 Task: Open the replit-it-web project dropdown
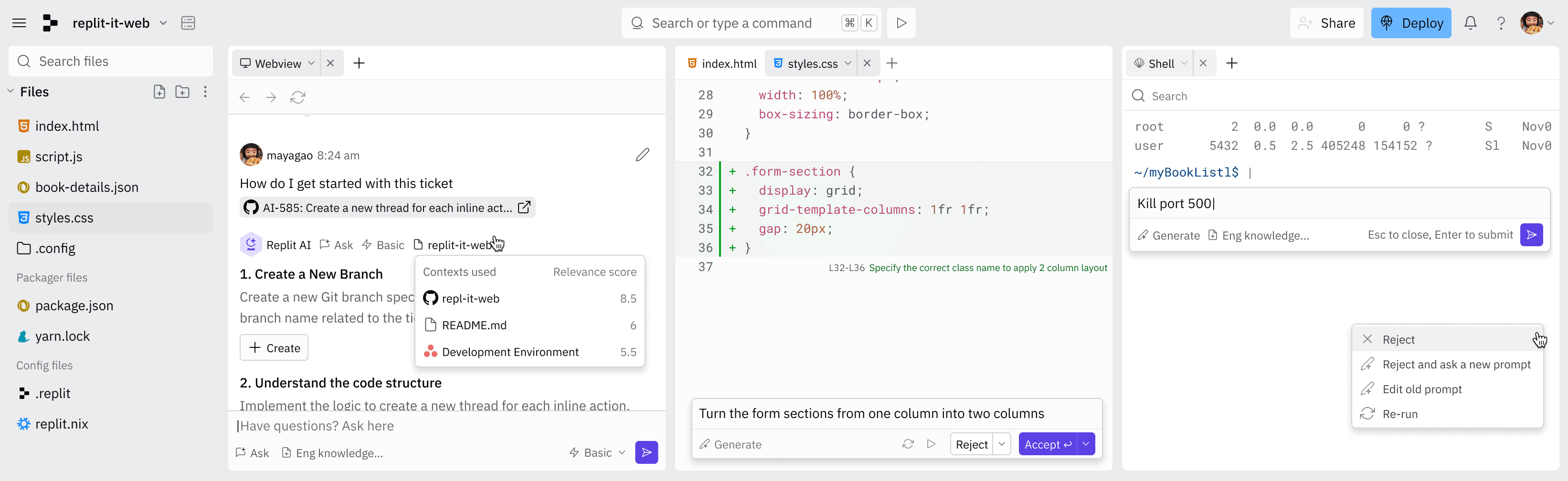click(163, 23)
